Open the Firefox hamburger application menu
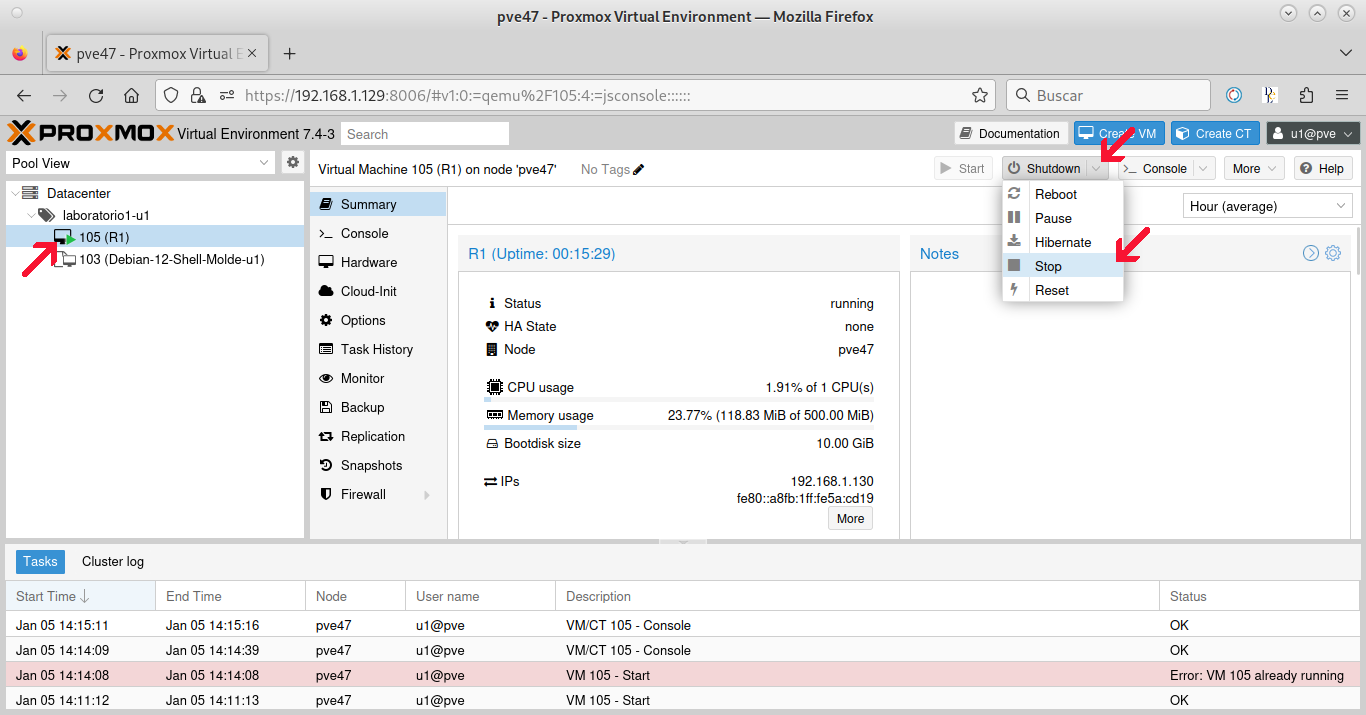Image resolution: width=1366 pixels, height=715 pixels. point(1342,96)
